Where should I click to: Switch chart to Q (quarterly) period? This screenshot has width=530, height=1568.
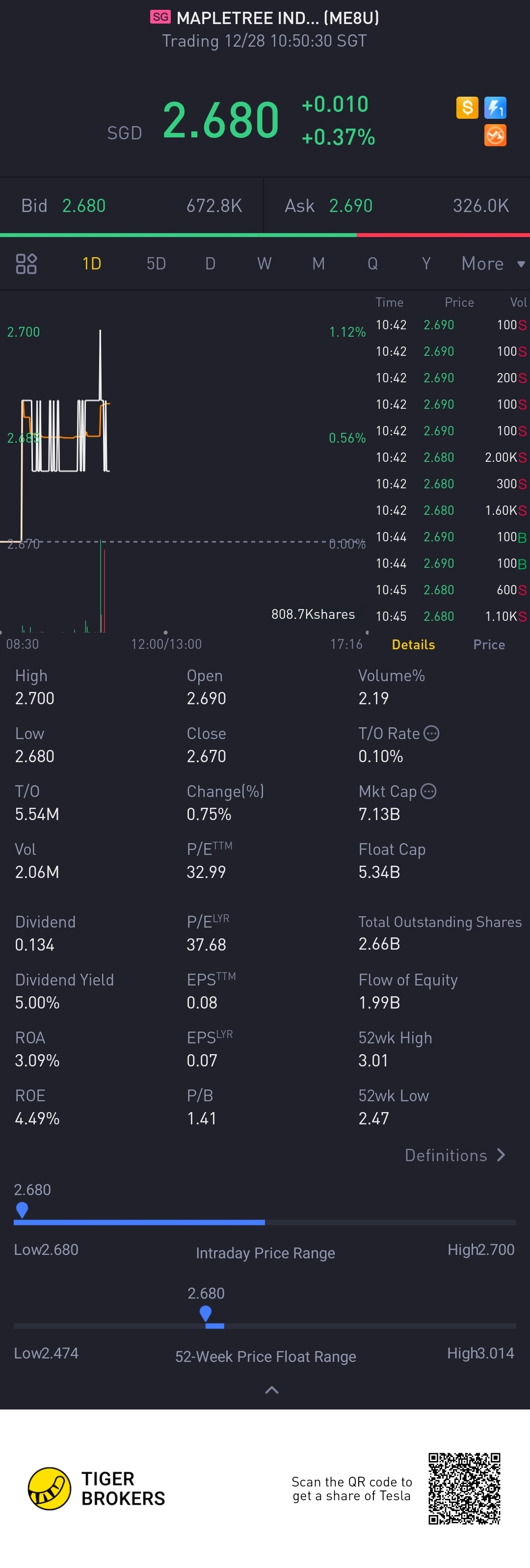(x=372, y=264)
